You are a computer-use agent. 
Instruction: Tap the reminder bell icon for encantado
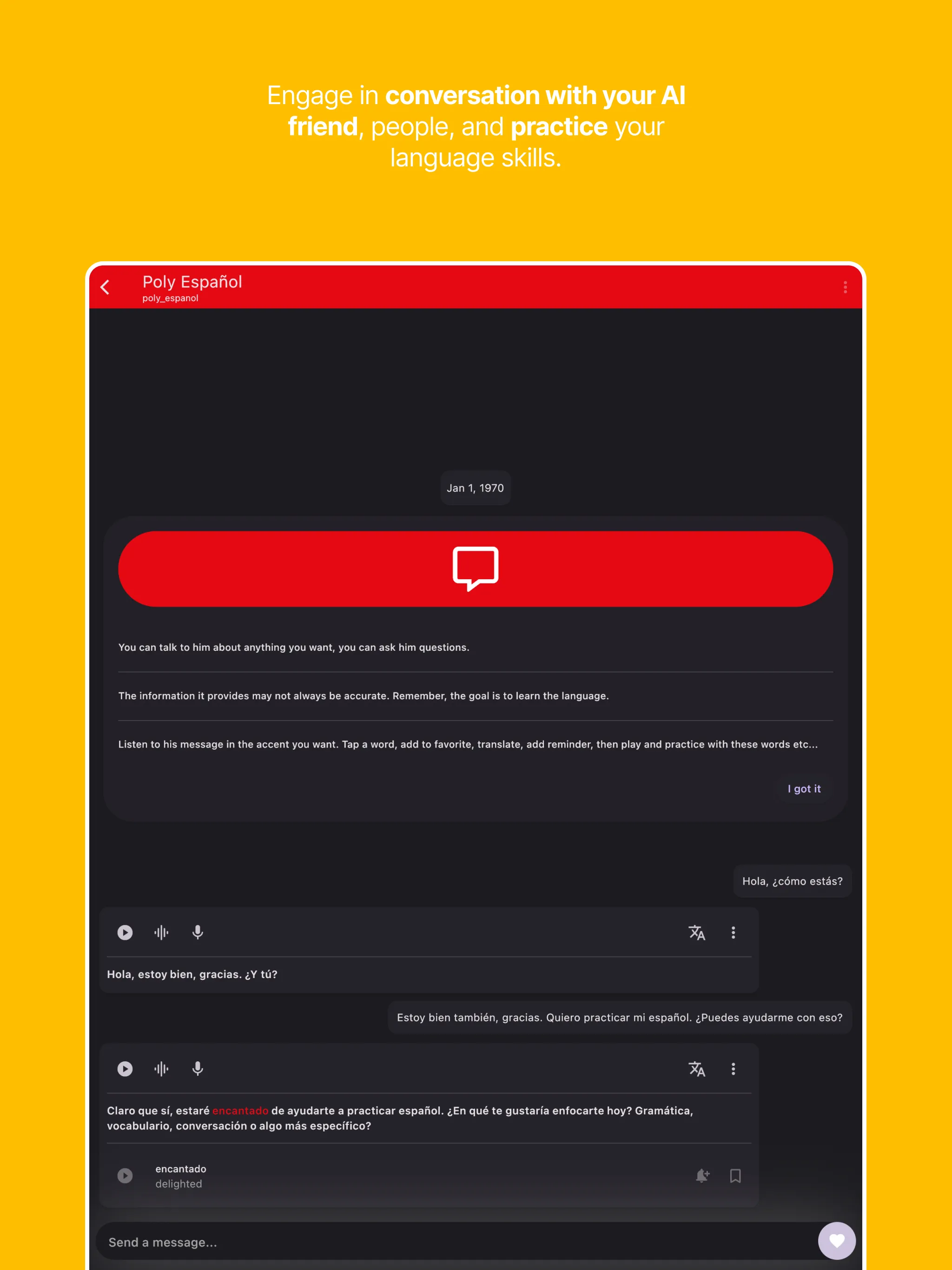[701, 1176]
